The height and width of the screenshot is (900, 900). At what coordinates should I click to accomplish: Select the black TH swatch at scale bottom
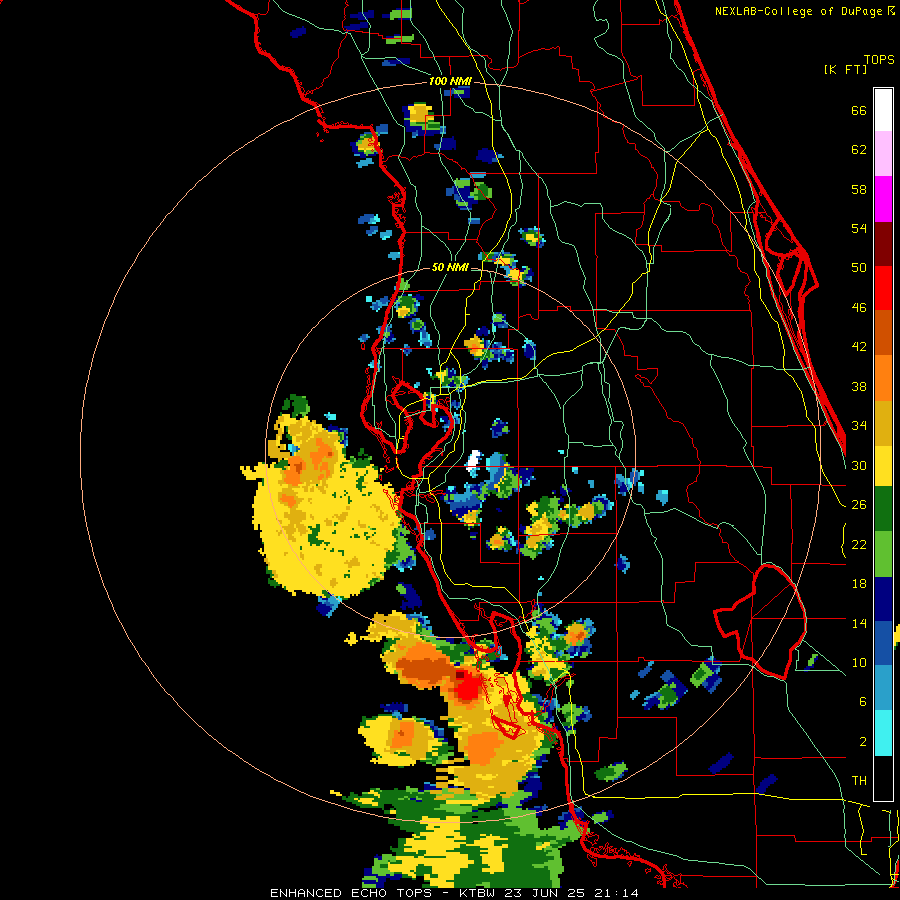click(883, 778)
